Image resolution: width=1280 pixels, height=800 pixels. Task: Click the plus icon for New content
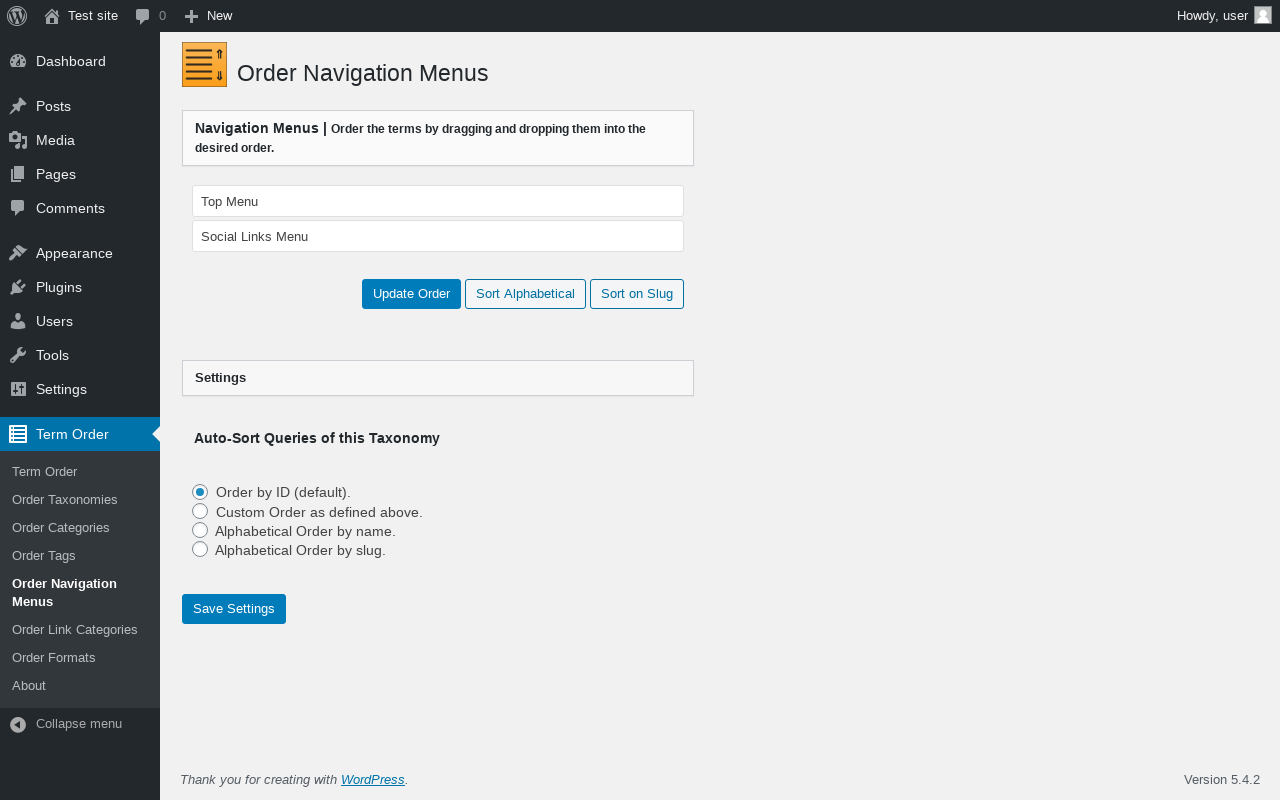point(192,16)
